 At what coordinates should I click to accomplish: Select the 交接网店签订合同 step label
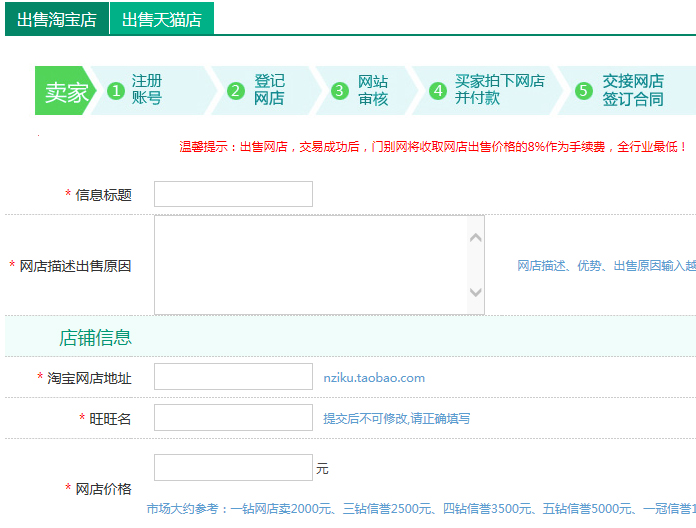point(633,90)
